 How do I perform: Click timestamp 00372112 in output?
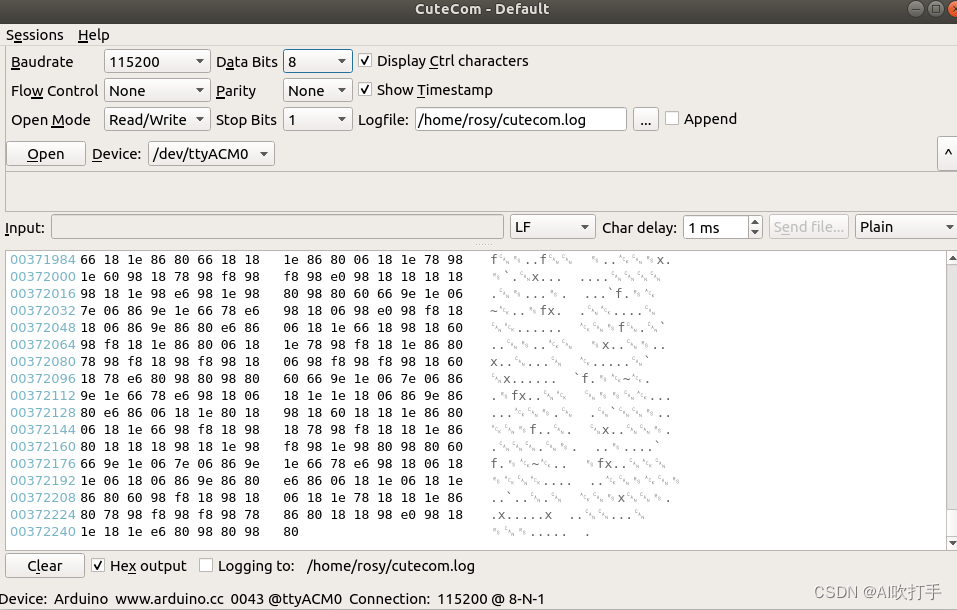(43, 396)
